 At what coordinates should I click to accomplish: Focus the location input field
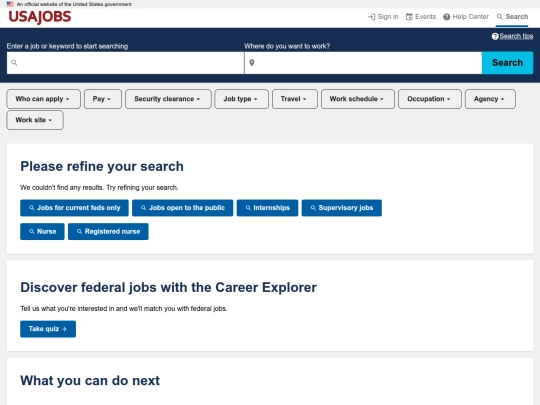(x=363, y=63)
